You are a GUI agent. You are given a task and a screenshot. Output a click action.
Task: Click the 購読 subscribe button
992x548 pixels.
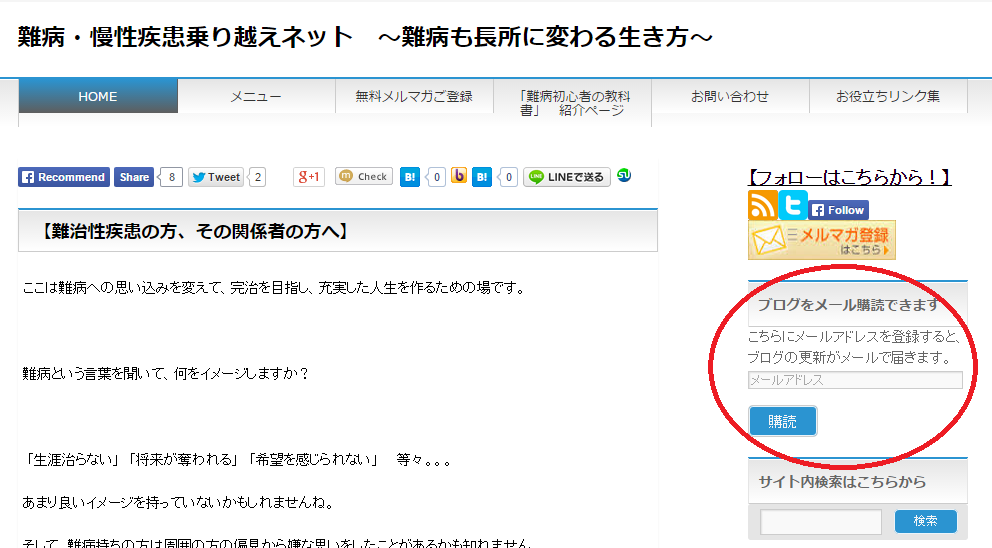coord(782,421)
